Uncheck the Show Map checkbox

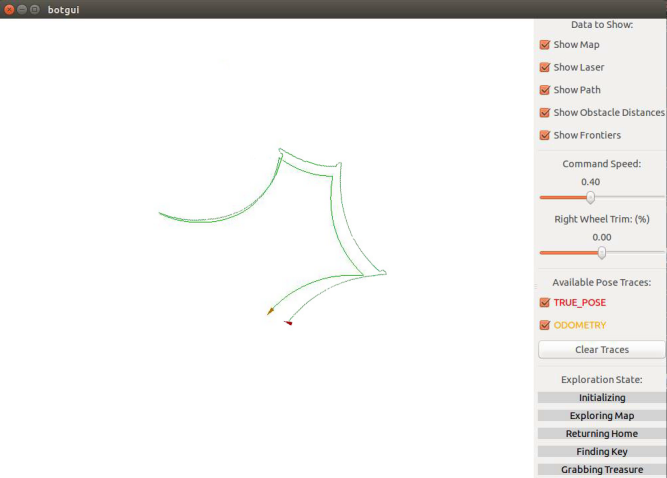click(544, 45)
